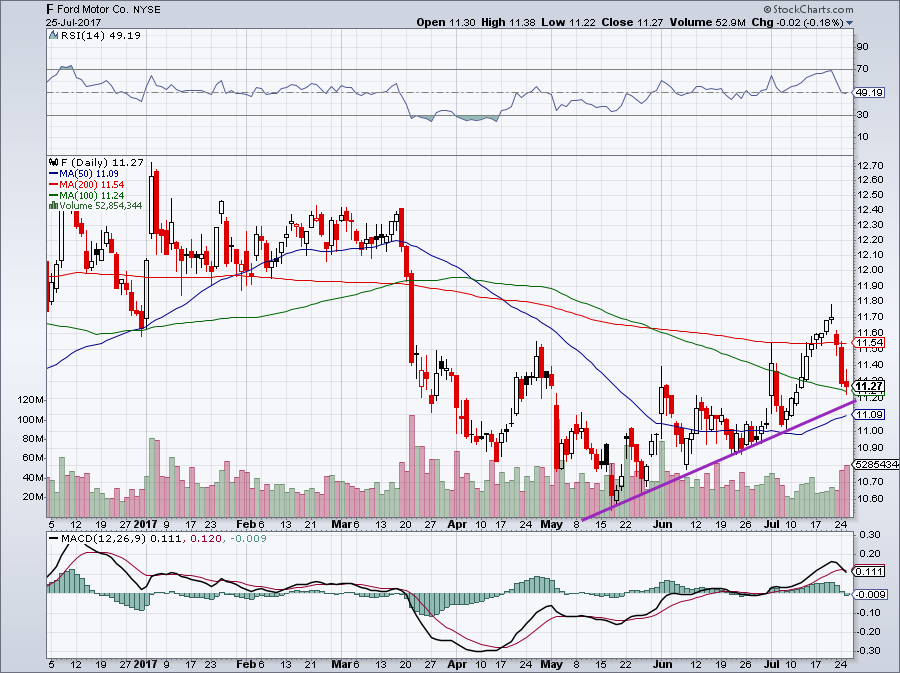The width and height of the screenshot is (900, 673).
Task: Click the copyright icon before StockCharts.com
Action: tap(767, 9)
